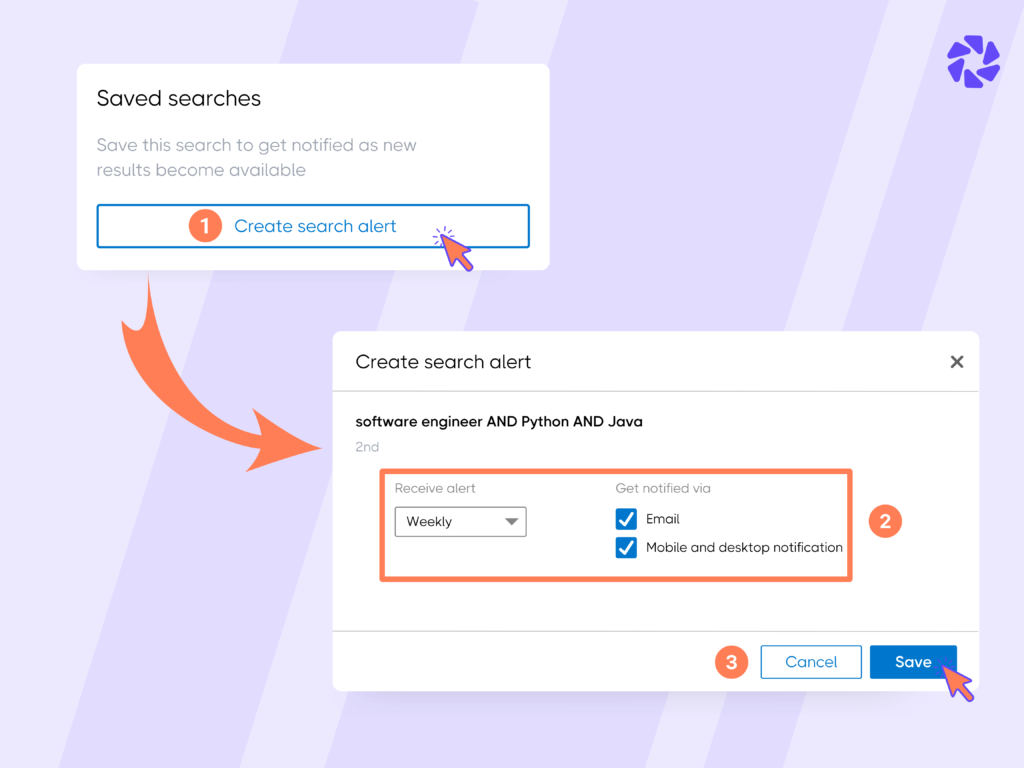1024x768 pixels.
Task: Click the cursor icon beside the Save button
Action: tap(957, 681)
